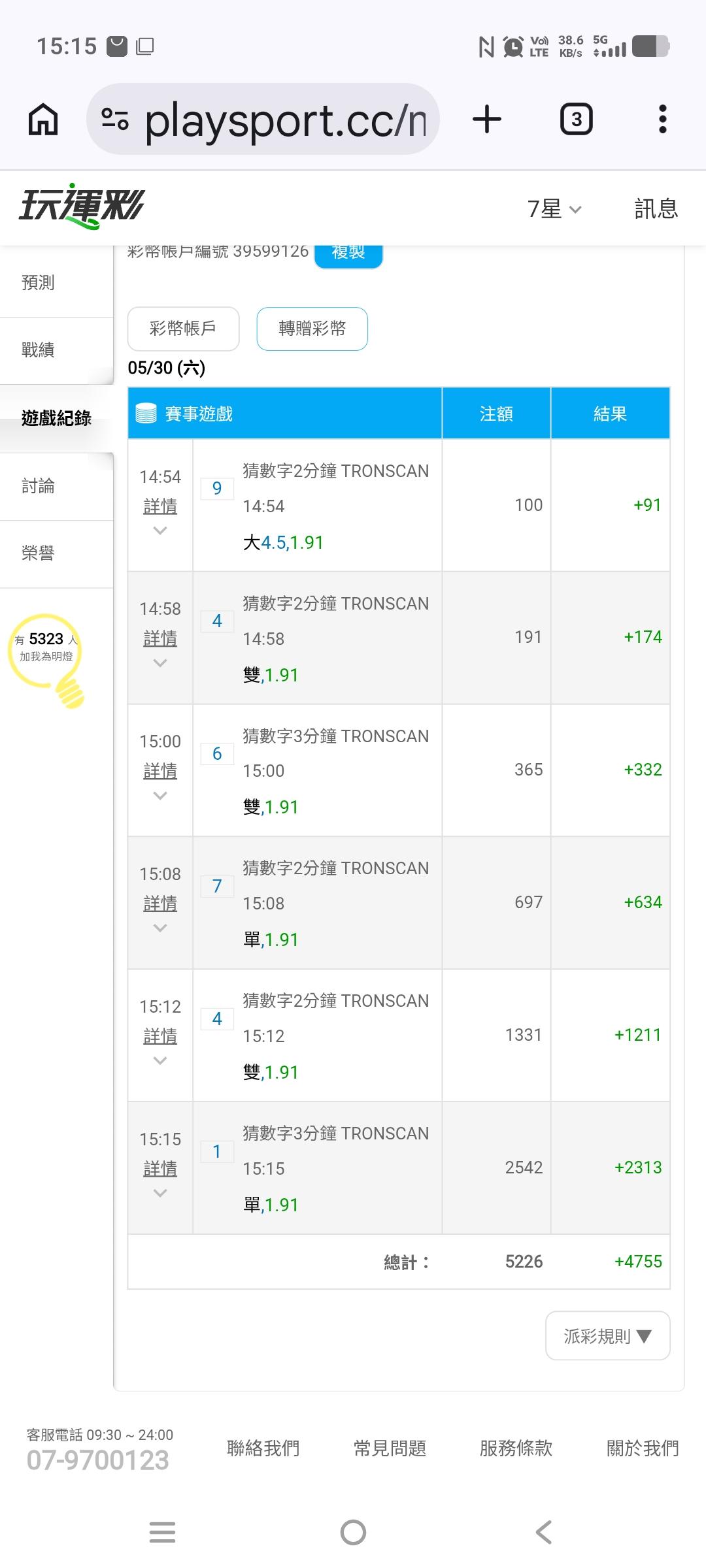Screen dimensions: 706x1568
Task: Click the 彩幣帳戶 button
Action: (x=183, y=329)
